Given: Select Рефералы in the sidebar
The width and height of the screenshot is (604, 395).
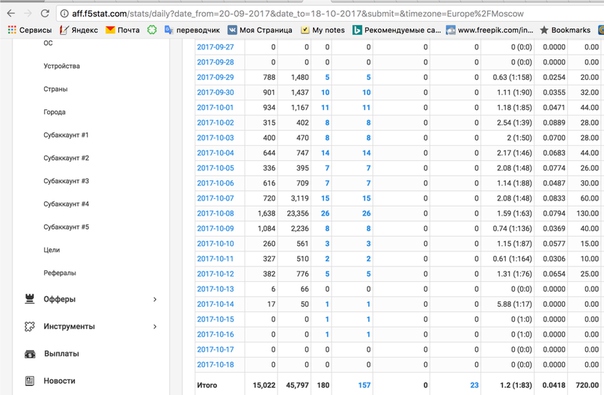Looking at the screenshot, I should coord(60,273).
